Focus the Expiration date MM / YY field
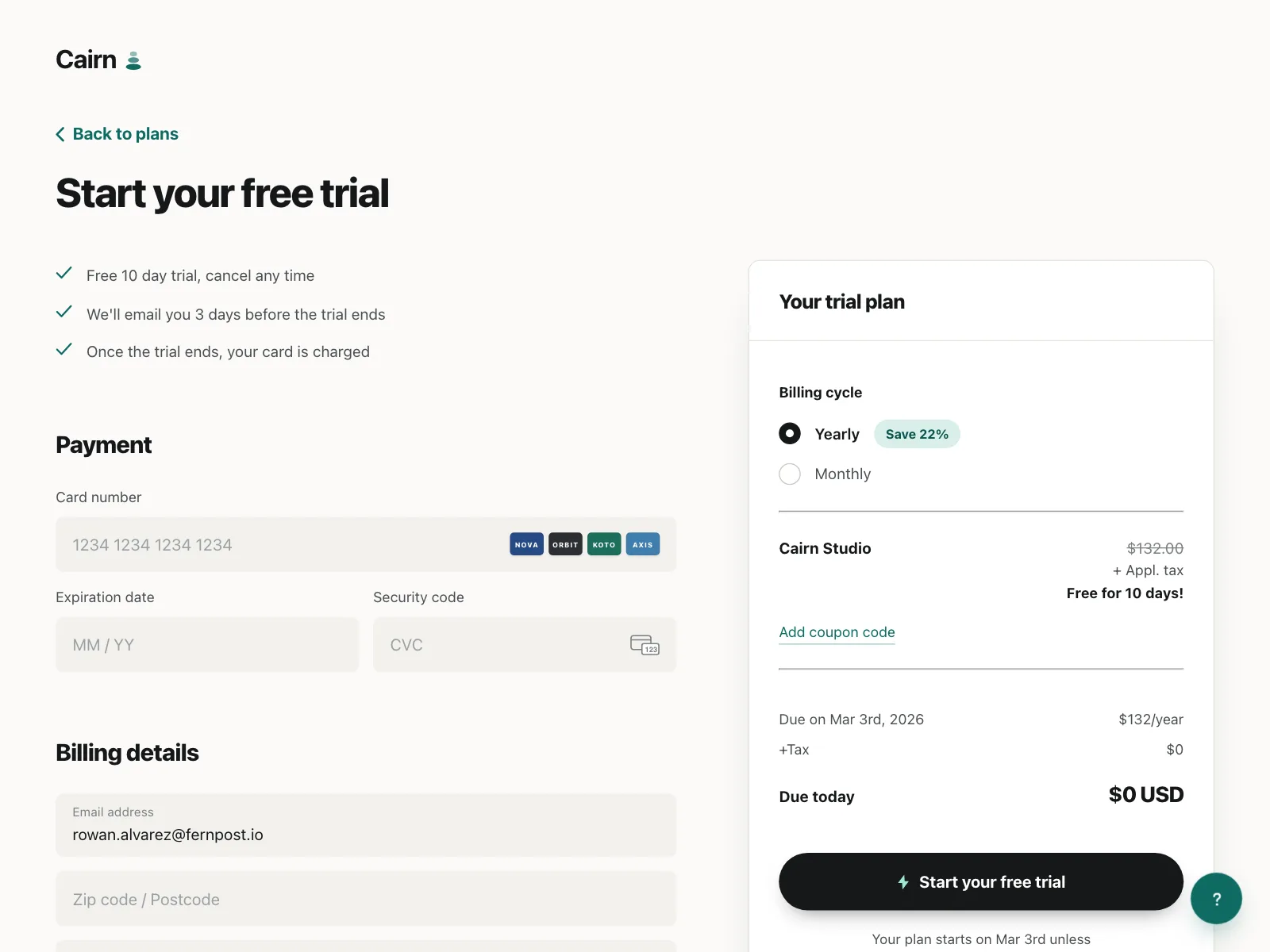This screenshot has width=1270, height=952. click(x=207, y=645)
